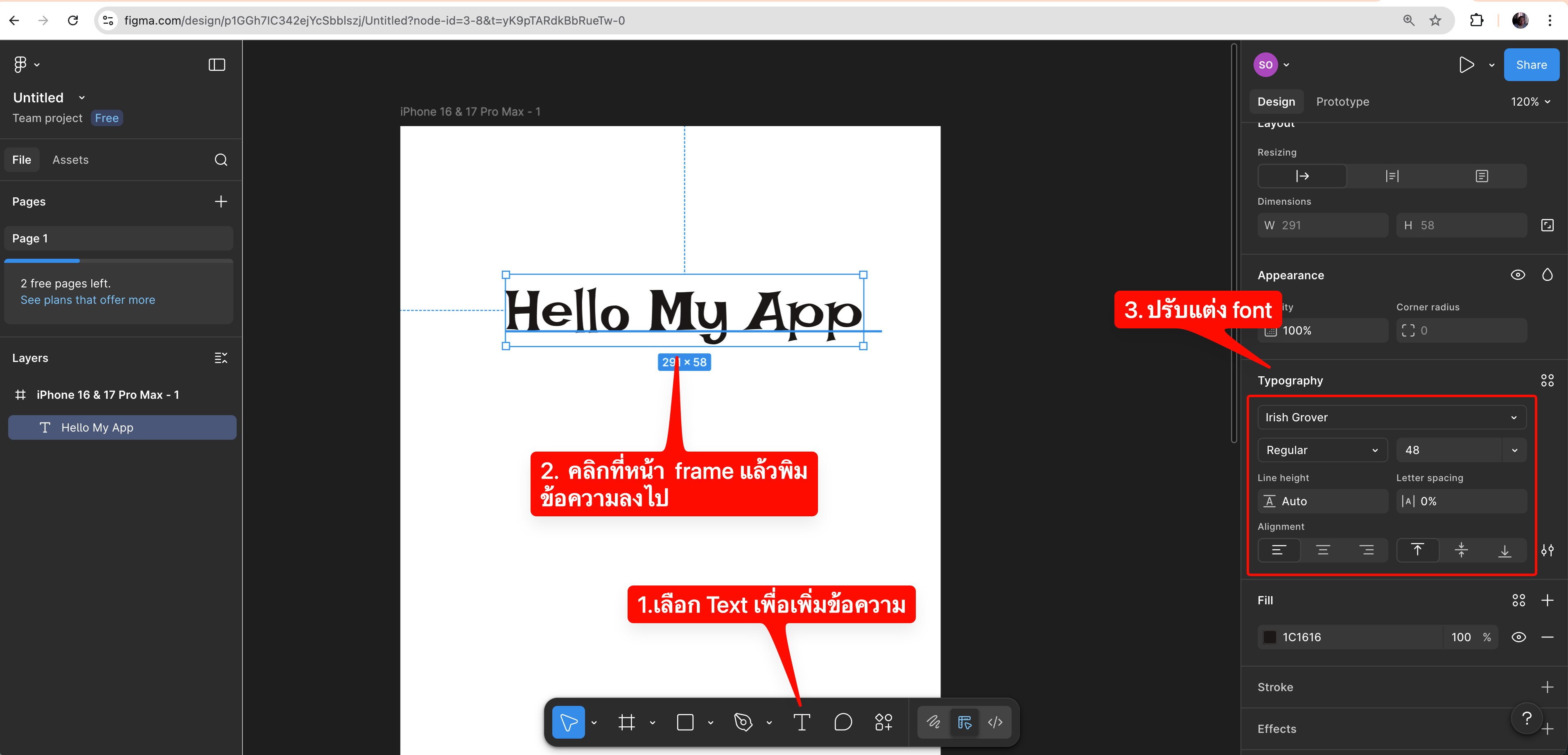Screen dimensions: 1568x755
Task: Open the Irish Grover font dropdown
Action: tap(1391, 417)
